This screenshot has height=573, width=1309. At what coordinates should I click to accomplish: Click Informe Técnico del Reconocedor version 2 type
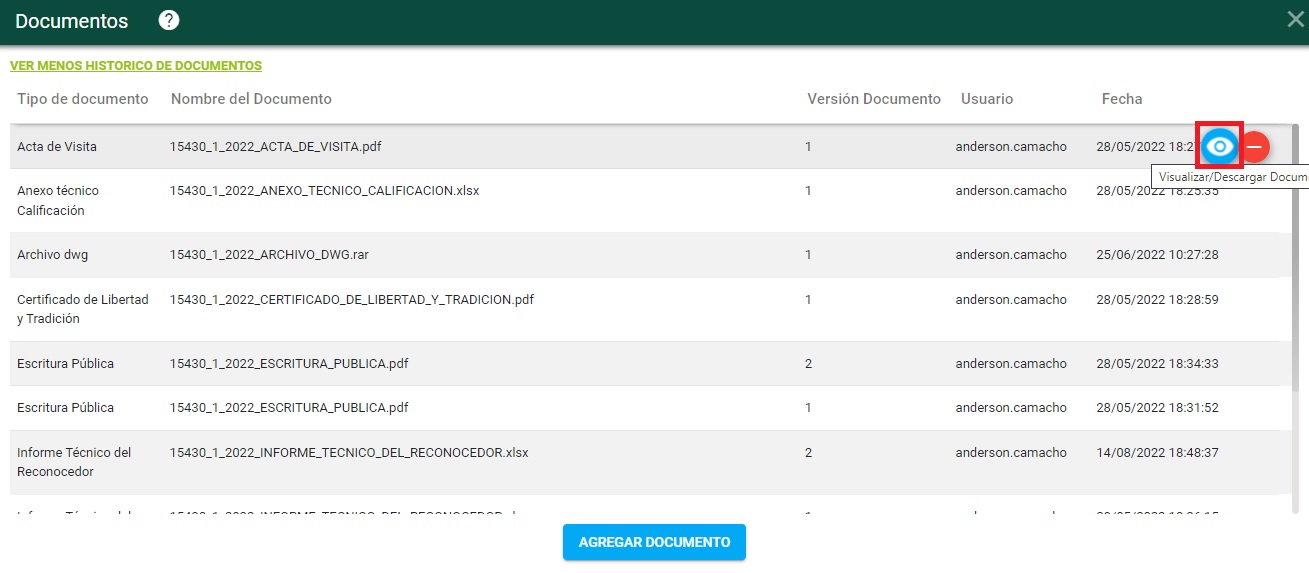[x=74, y=462]
